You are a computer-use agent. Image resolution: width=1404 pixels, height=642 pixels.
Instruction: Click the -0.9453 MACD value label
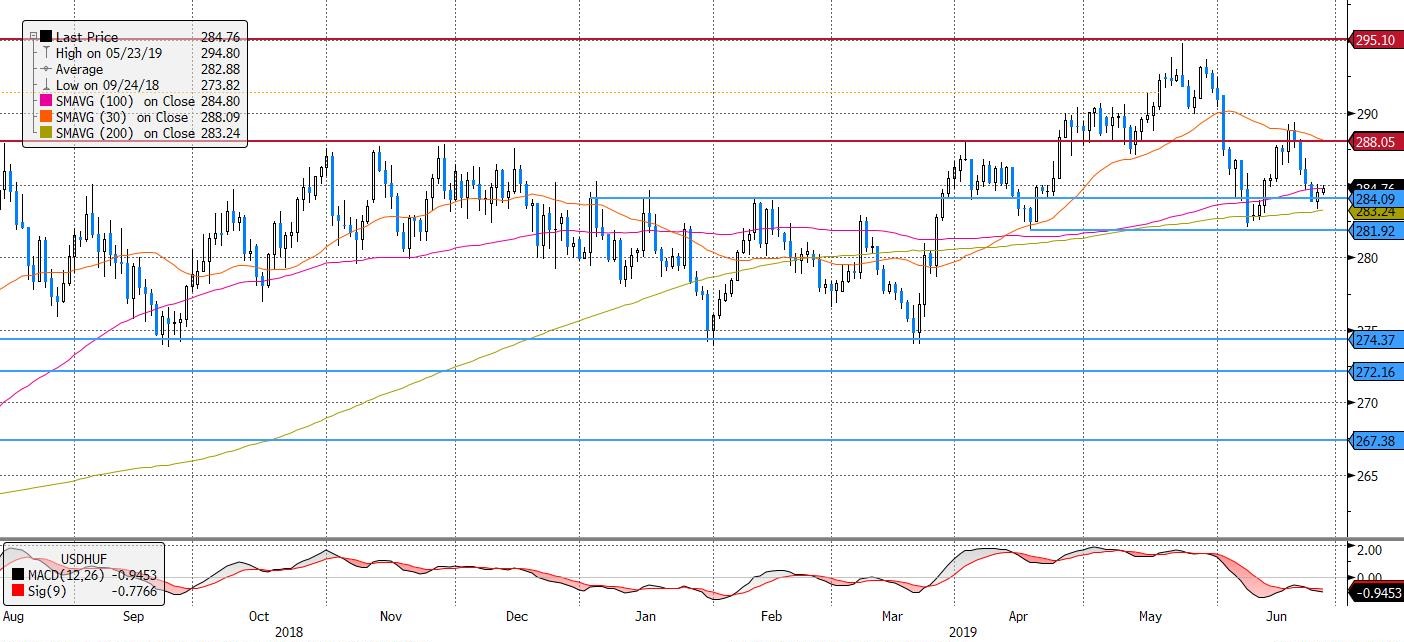(x=1377, y=593)
